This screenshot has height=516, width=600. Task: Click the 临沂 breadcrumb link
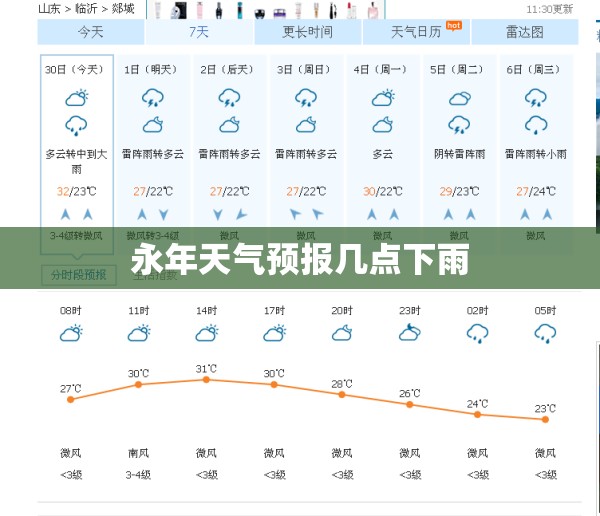coord(86,8)
